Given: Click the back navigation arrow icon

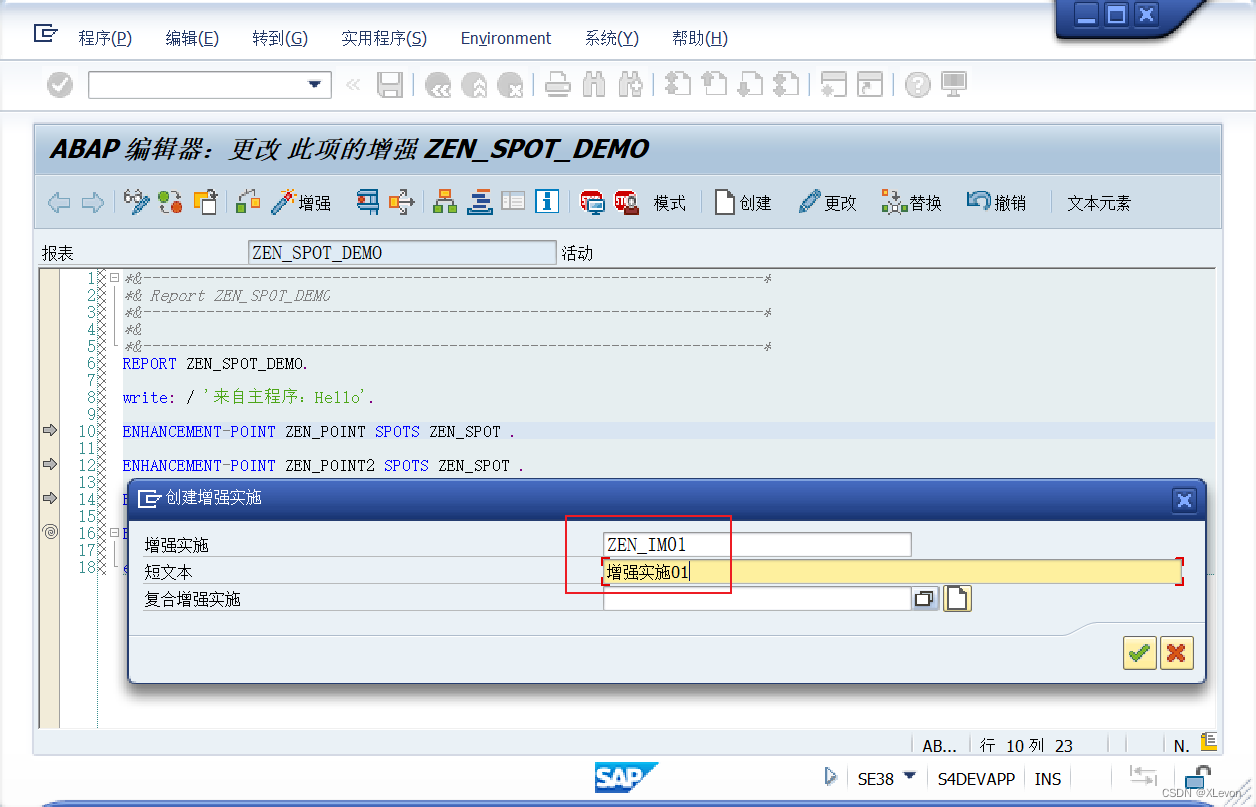Looking at the screenshot, I should (58, 202).
